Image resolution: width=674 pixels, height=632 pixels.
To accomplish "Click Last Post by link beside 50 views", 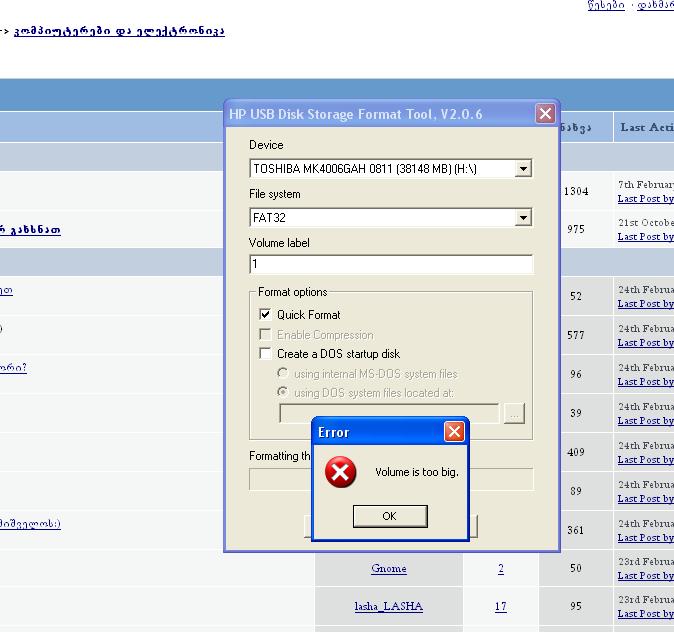I will coord(646,576).
